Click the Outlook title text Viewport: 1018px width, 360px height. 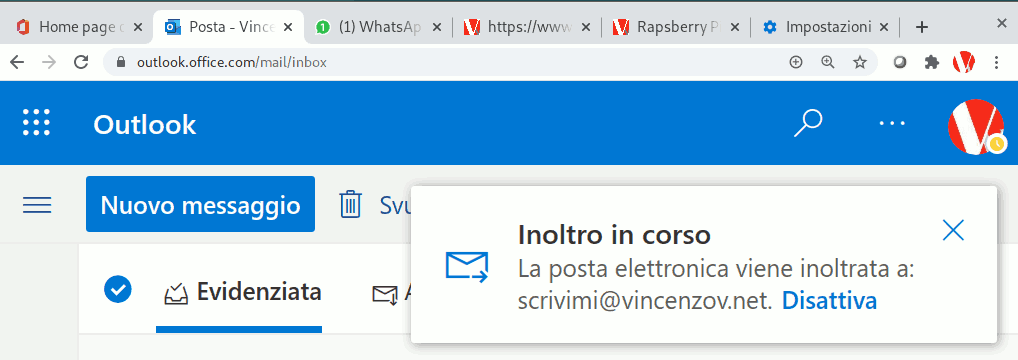[145, 124]
